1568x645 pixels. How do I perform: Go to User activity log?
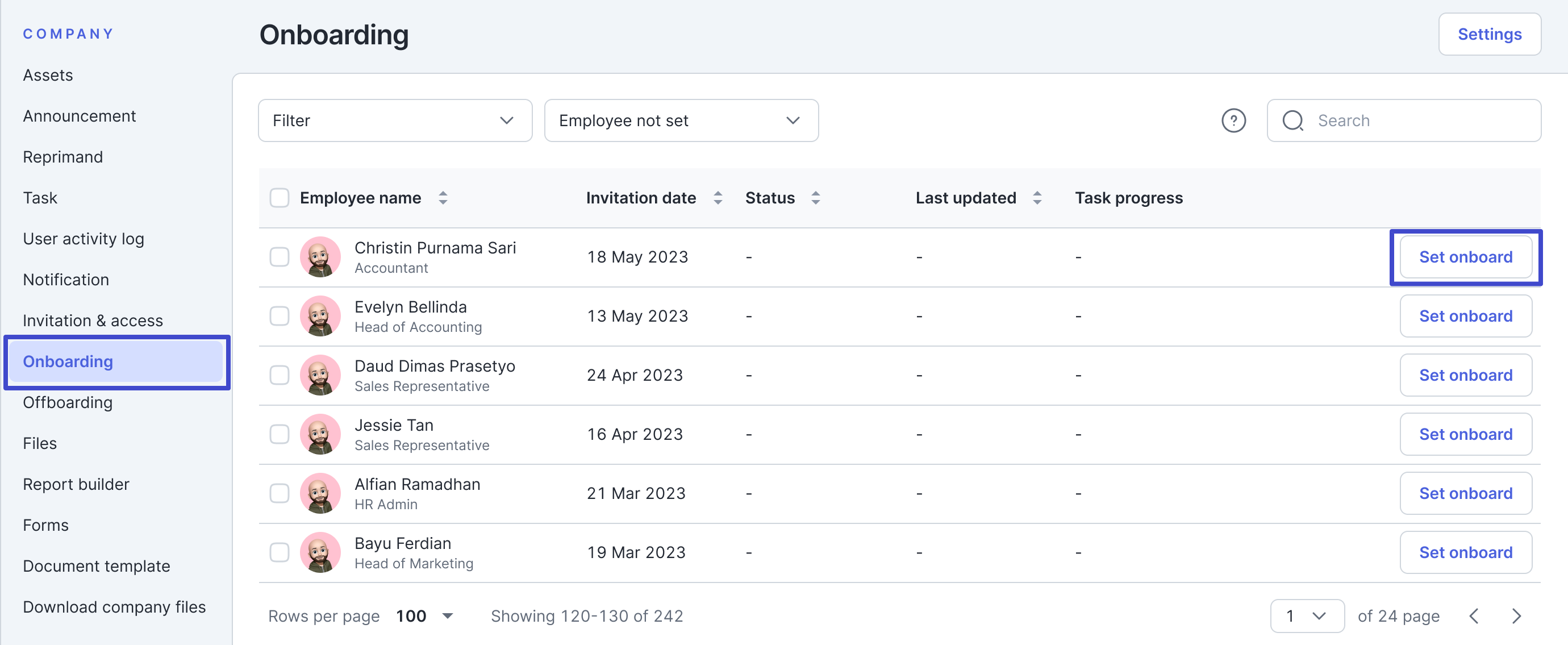tap(84, 239)
